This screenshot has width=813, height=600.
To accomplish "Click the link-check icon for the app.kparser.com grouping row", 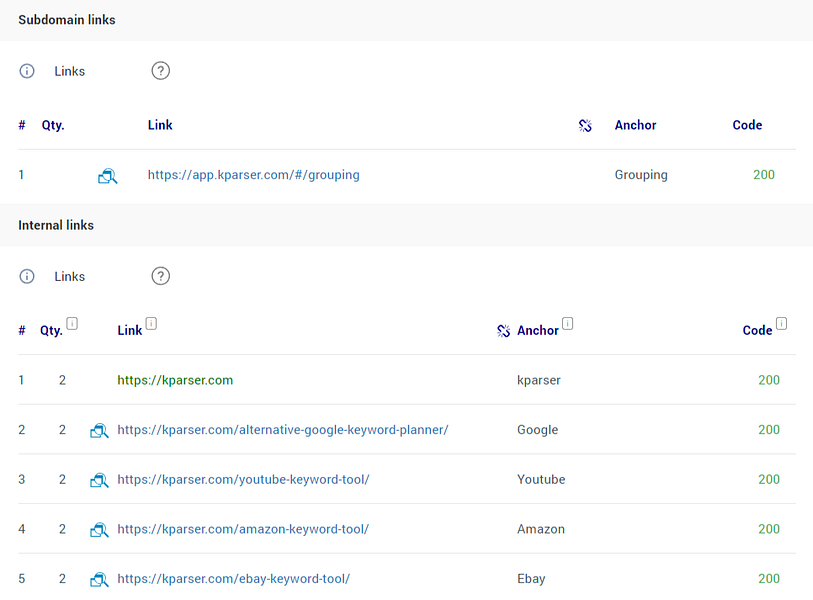I will (108, 175).
